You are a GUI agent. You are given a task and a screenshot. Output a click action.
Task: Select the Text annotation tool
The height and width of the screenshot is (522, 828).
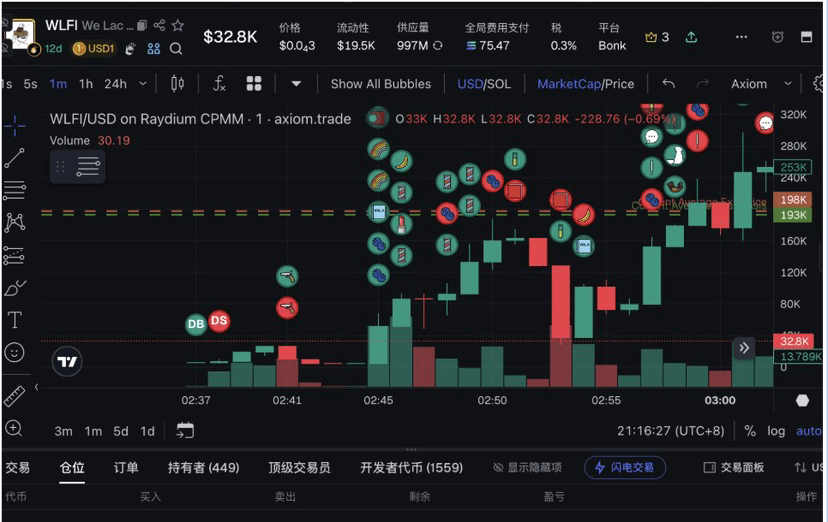click(14, 320)
